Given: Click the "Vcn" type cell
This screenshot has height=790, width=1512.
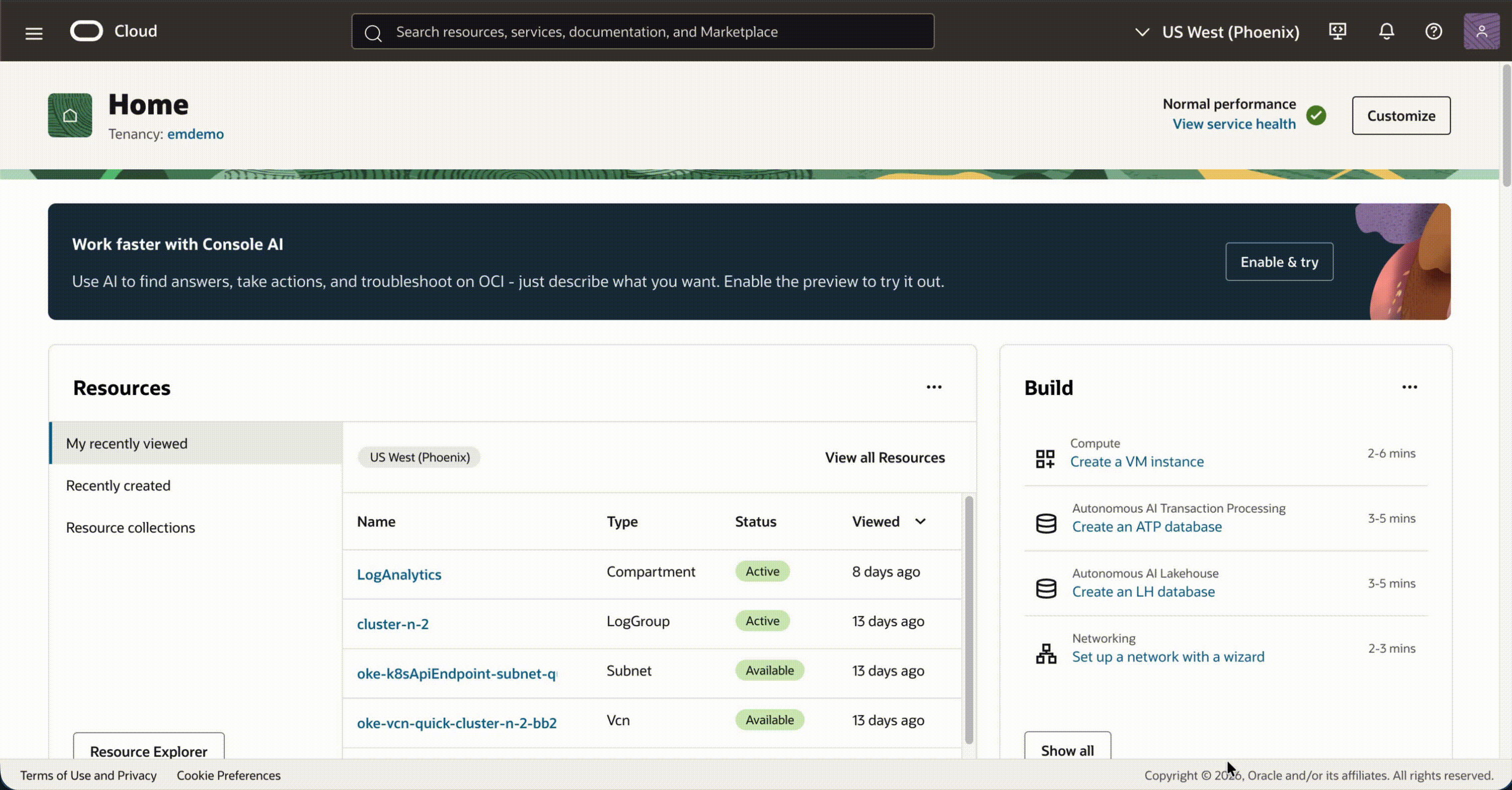Looking at the screenshot, I should click(x=618, y=720).
